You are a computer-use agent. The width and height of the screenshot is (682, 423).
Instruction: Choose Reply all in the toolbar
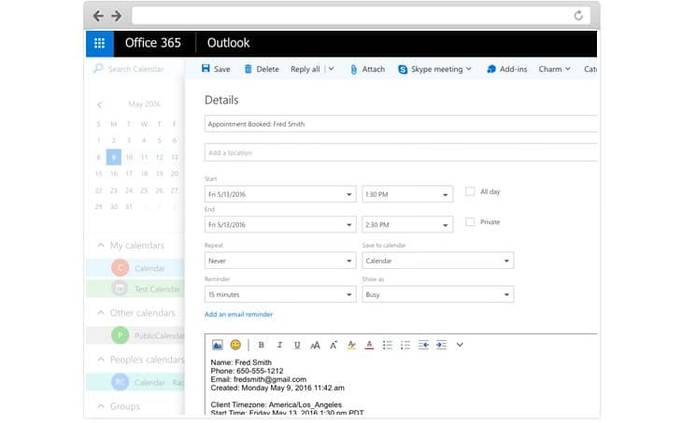click(x=305, y=69)
